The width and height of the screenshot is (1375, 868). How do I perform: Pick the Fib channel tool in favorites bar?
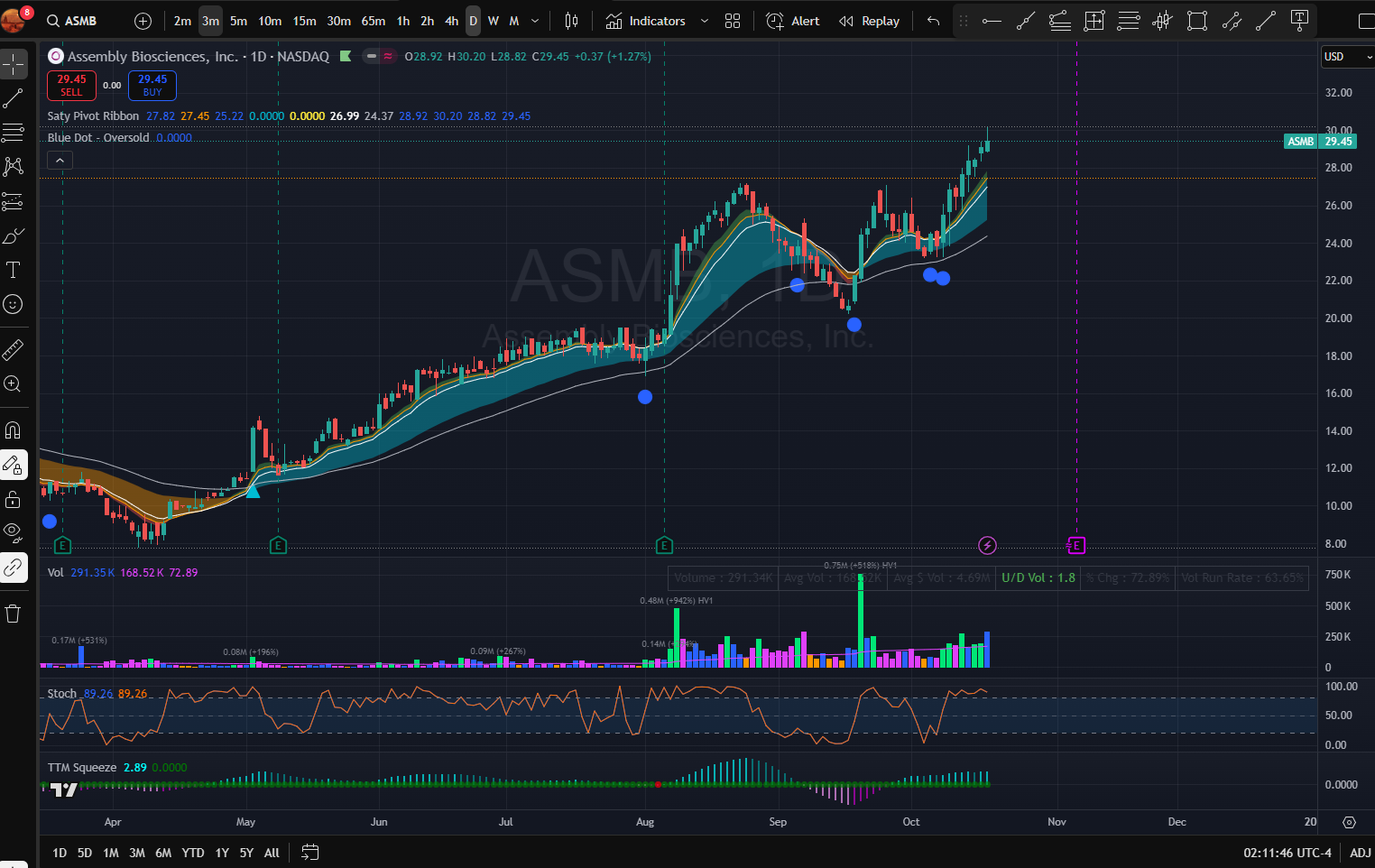coord(1060,21)
